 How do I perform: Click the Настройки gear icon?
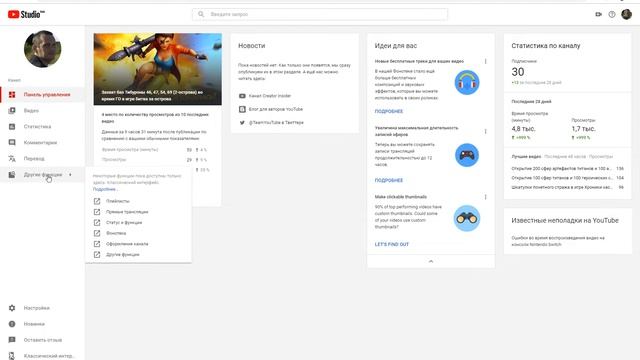tap(12, 308)
